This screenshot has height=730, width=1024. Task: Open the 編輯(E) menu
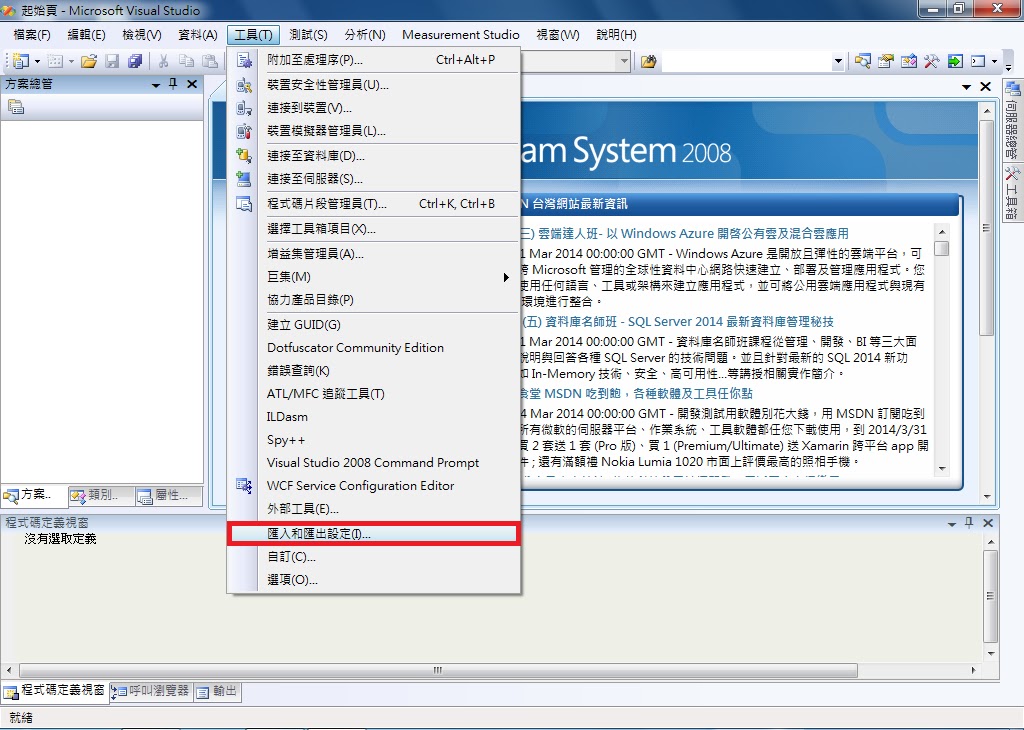point(86,35)
